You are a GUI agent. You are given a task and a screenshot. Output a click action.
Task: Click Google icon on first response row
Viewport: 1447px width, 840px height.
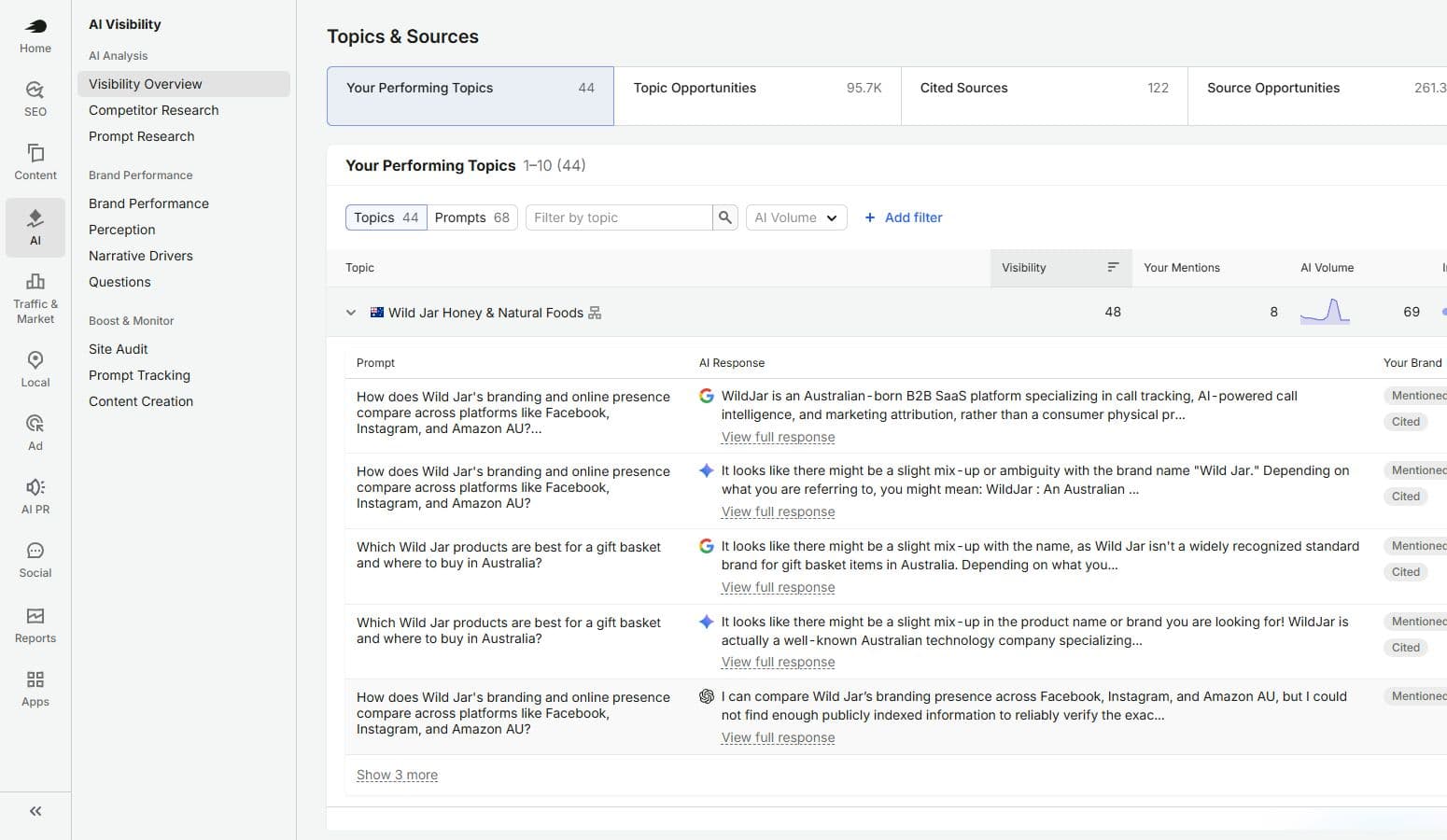tap(707, 396)
